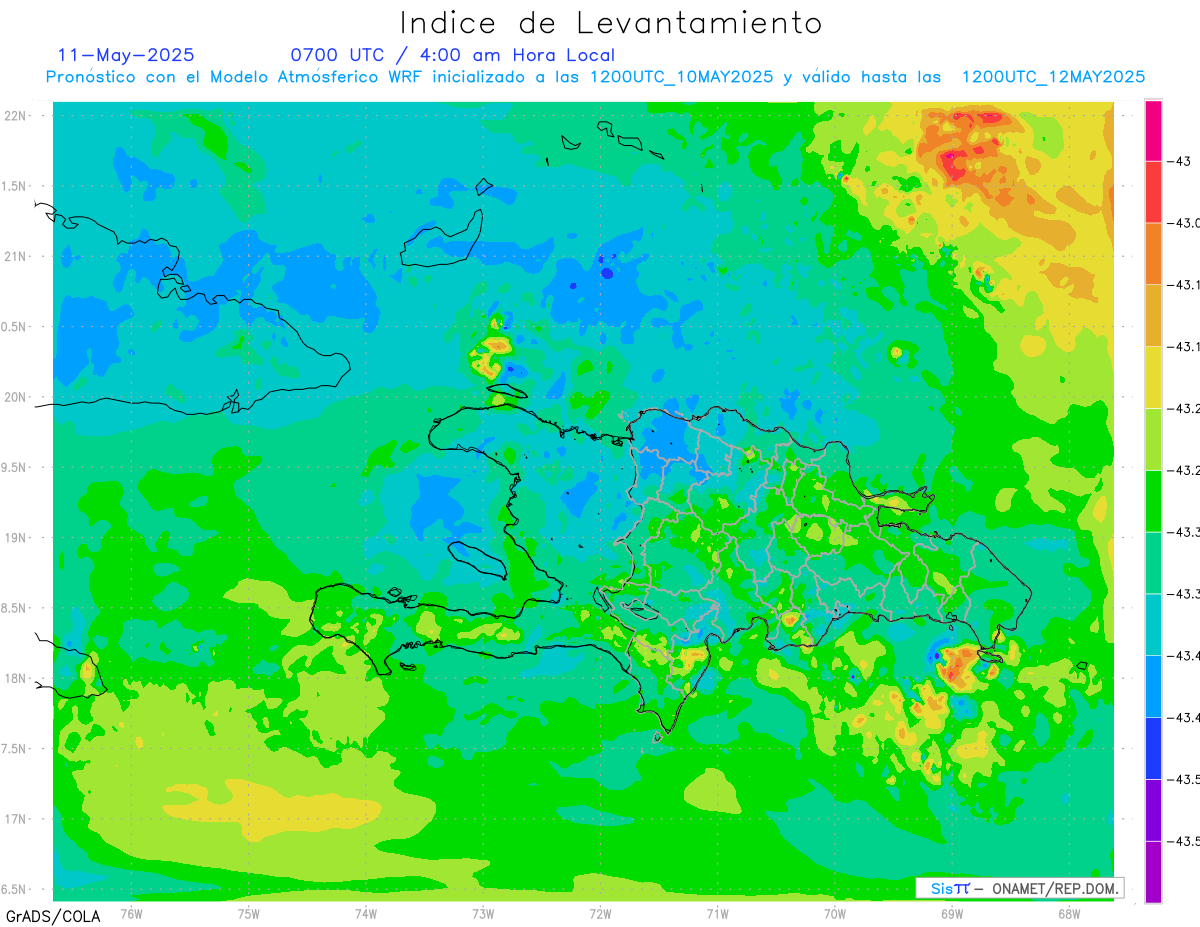Click the "20N" latitude label

click(x=17, y=397)
